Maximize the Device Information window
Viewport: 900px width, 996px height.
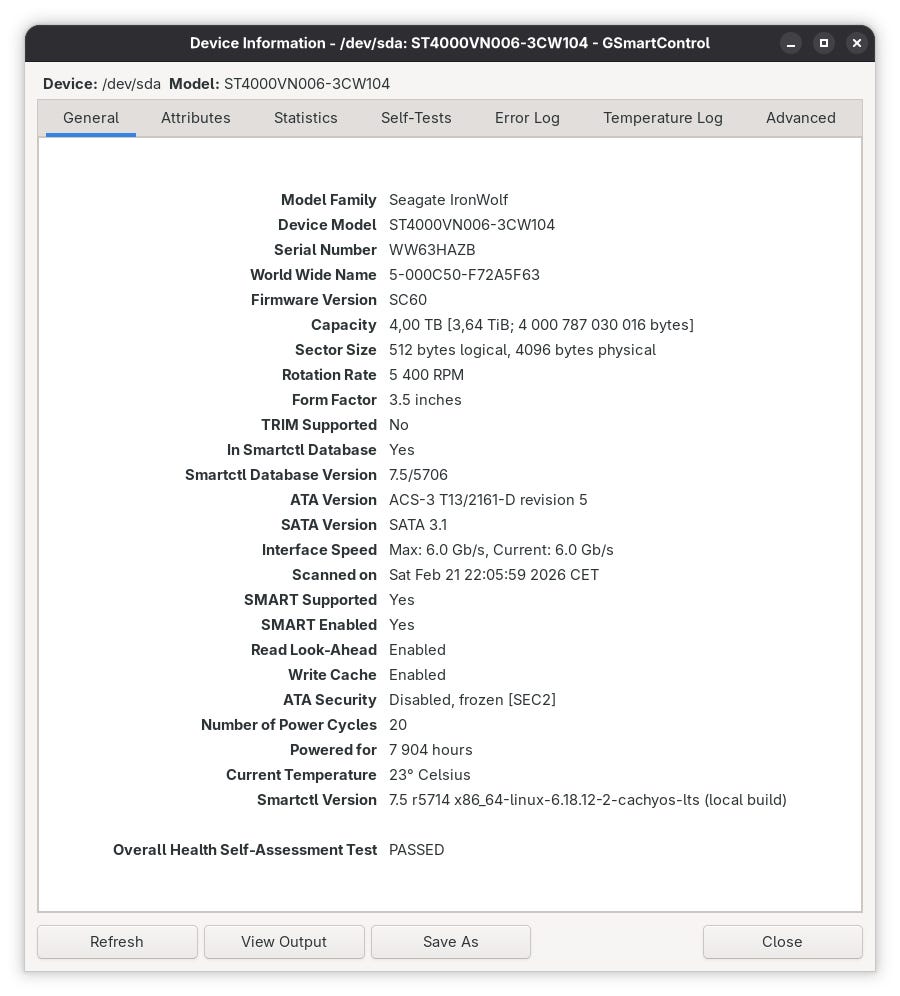824,43
